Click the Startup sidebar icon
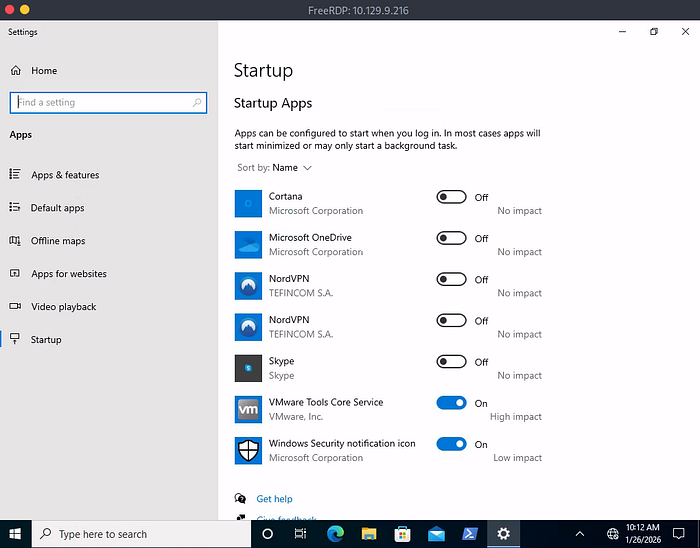This screenshot has height=548, width=700. coord(15,339)
